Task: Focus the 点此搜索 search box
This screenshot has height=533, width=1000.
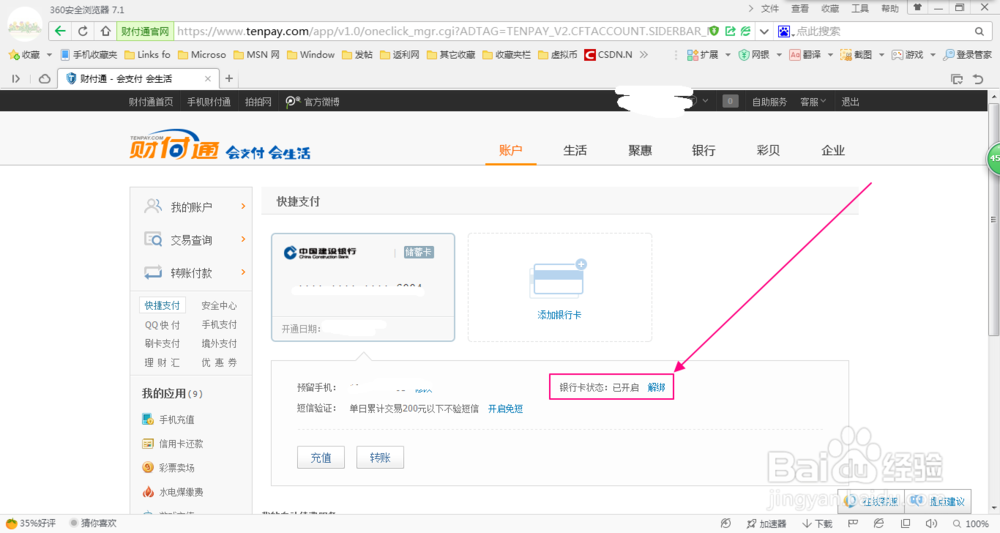Action: [x=883, y=31]
